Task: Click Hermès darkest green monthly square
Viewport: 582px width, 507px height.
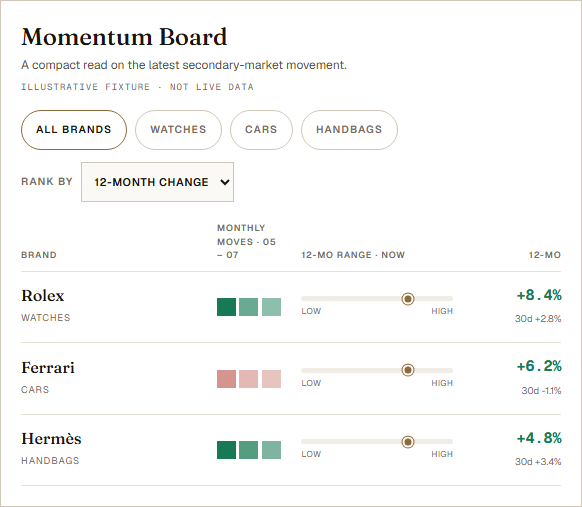Action: [226, 450]
